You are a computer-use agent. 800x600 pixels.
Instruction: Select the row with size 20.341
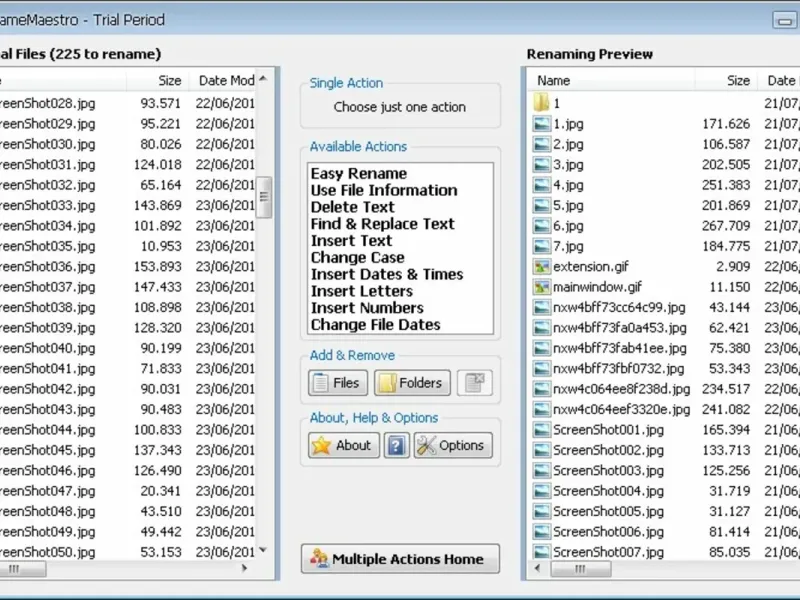[128, 491]
